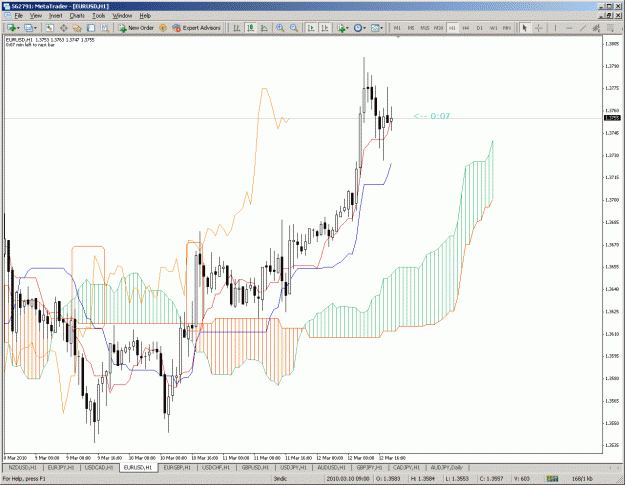This screenshot has height=485, width=625.
Task: Switch to the EURJPY,H1 chart tab
Action: pyautogui.click(x=61, y=467)
